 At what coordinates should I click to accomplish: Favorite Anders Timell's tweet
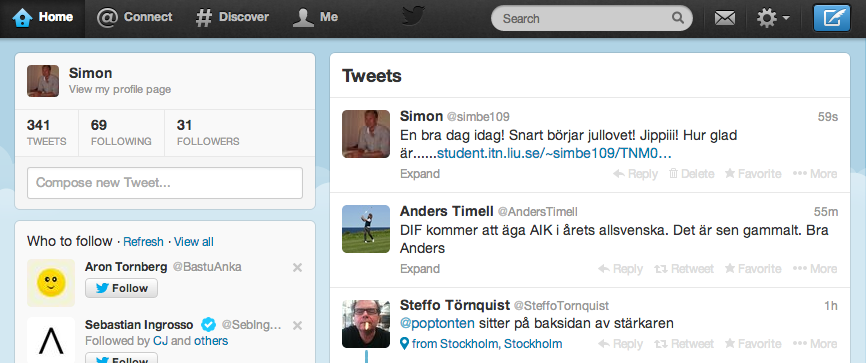(753, 269)
